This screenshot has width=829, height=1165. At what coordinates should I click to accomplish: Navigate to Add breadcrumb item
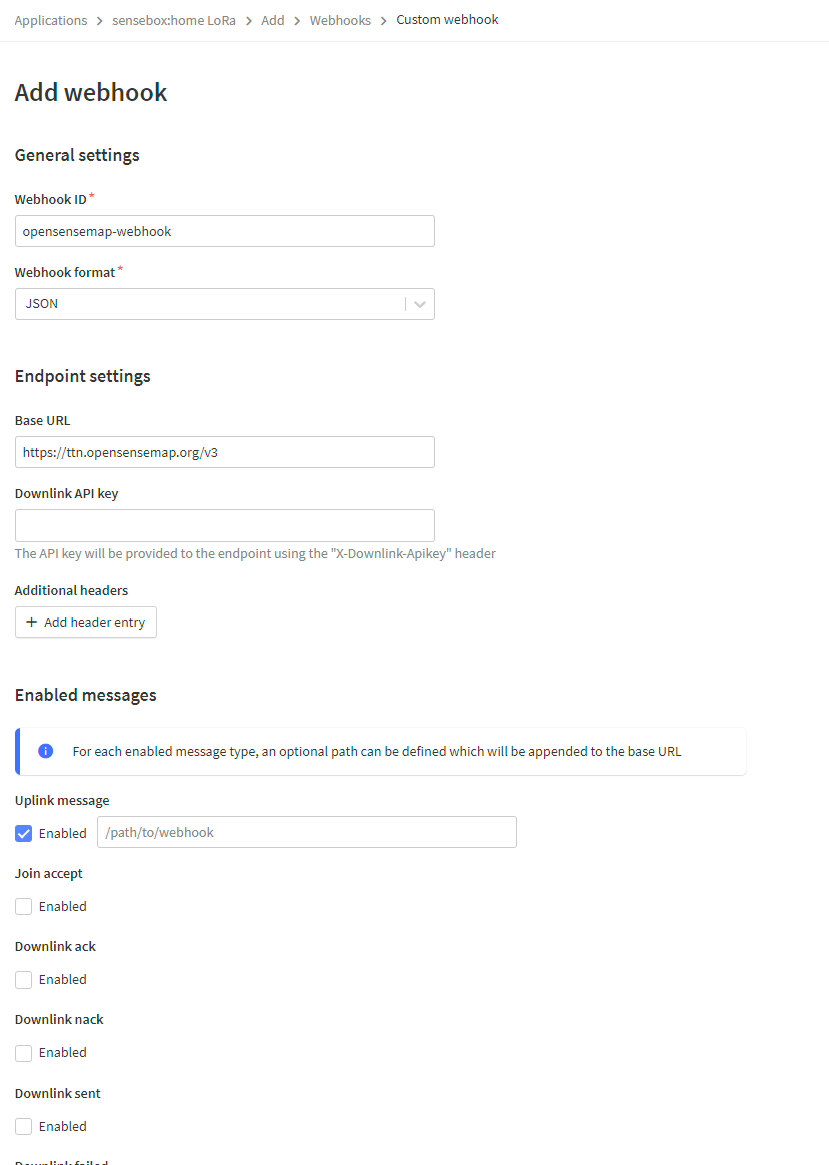click(273, 20)
